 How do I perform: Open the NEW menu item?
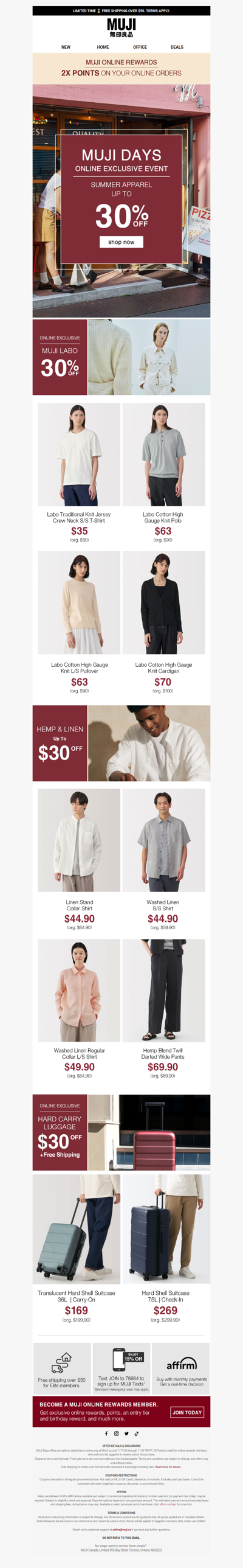[66, 47]
